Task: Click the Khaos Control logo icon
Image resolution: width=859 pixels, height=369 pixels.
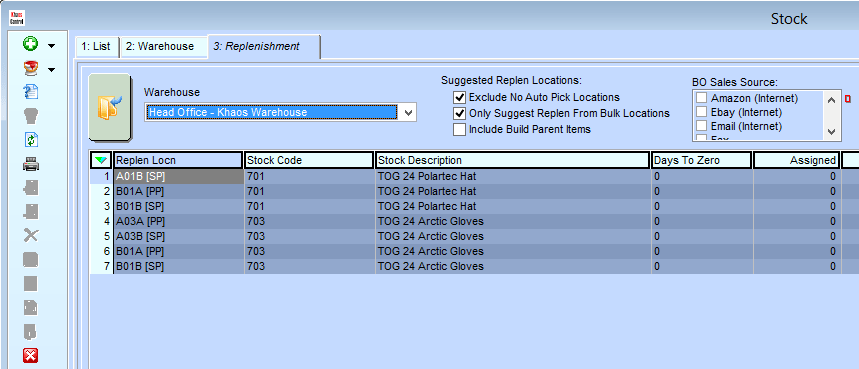Action: (x=17, y=18)
